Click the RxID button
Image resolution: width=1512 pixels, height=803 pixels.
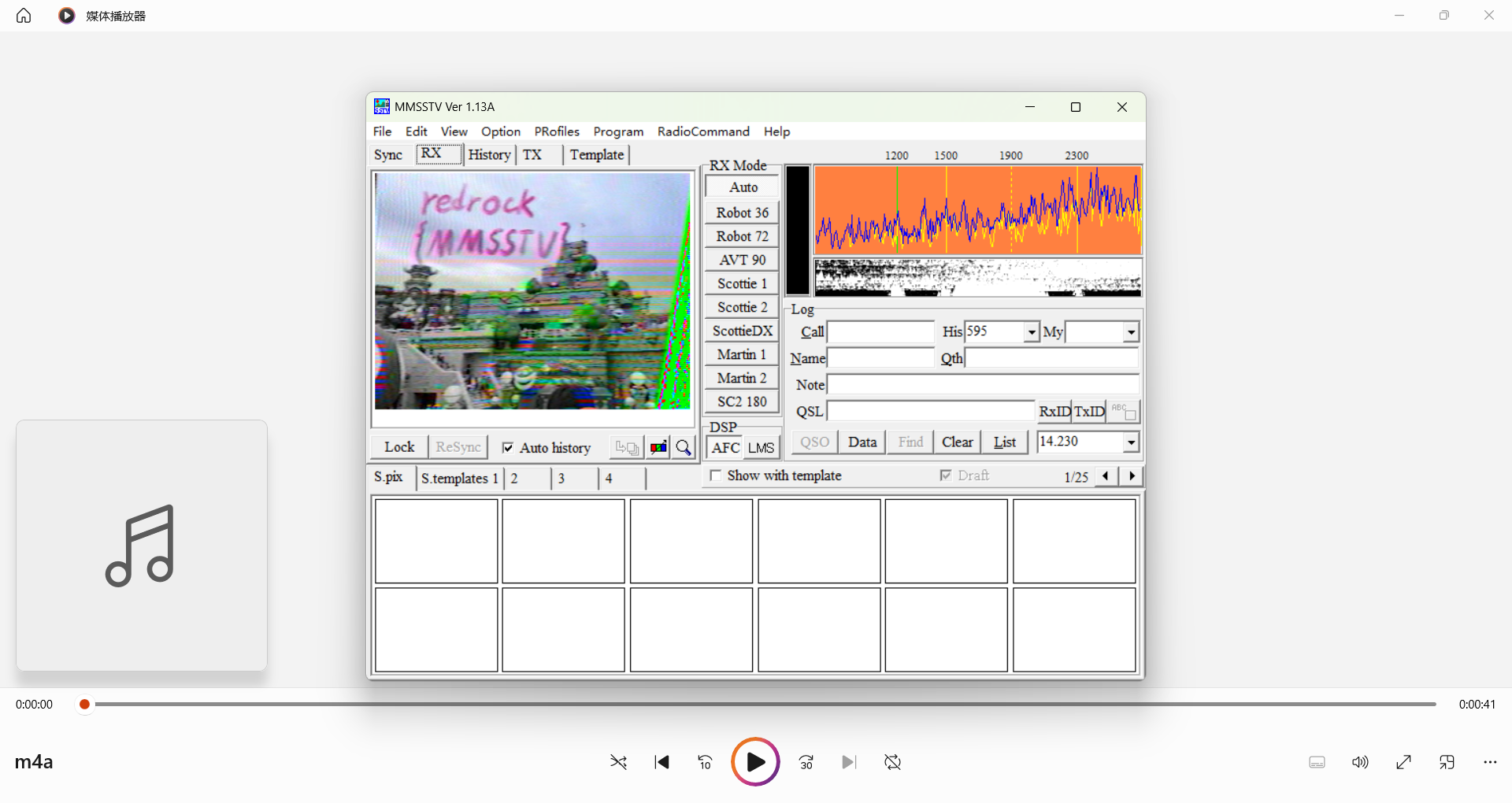[x=1055, y=411]
